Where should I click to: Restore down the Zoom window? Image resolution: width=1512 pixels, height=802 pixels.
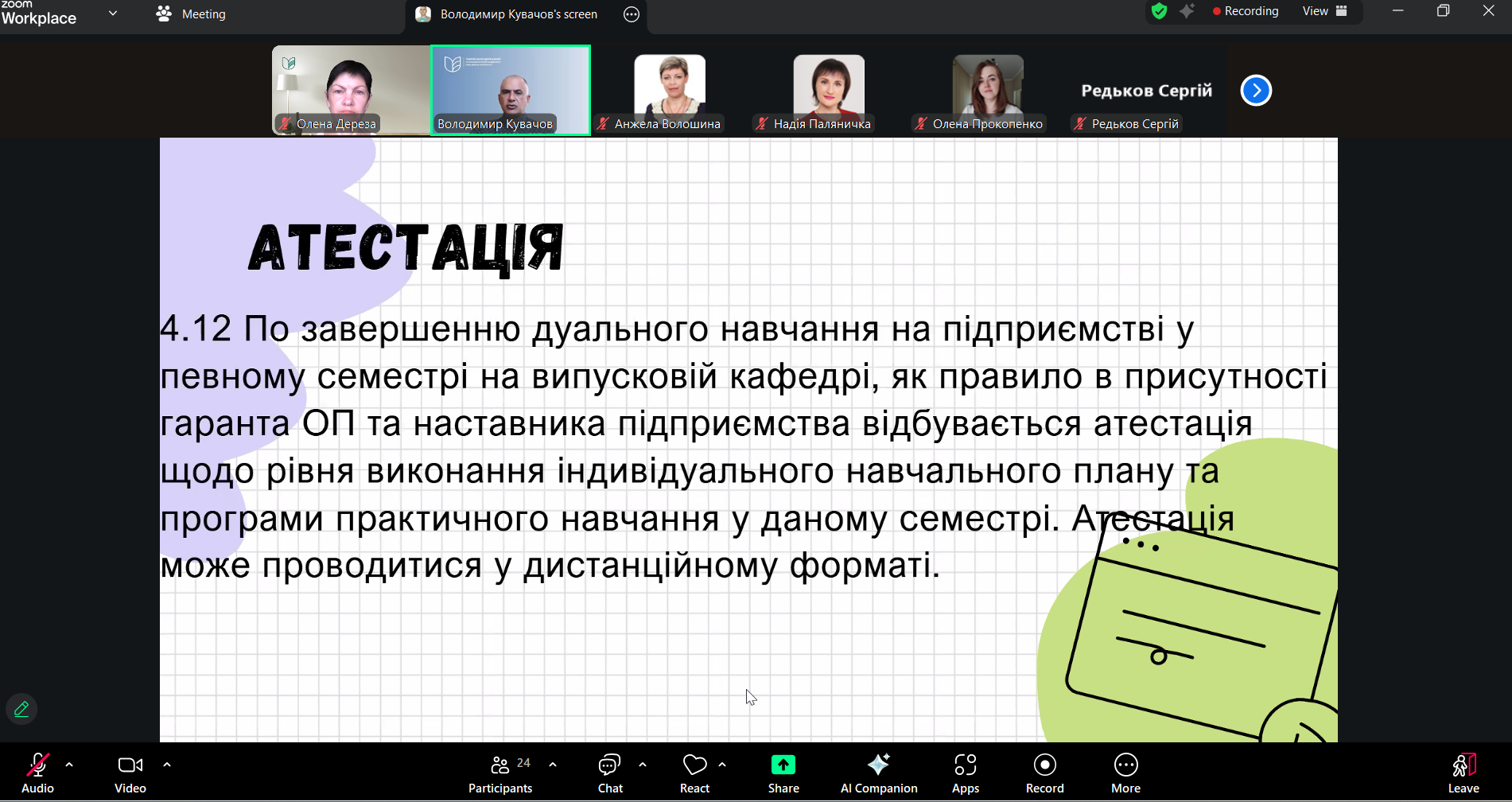click(x=1443, y=11)
